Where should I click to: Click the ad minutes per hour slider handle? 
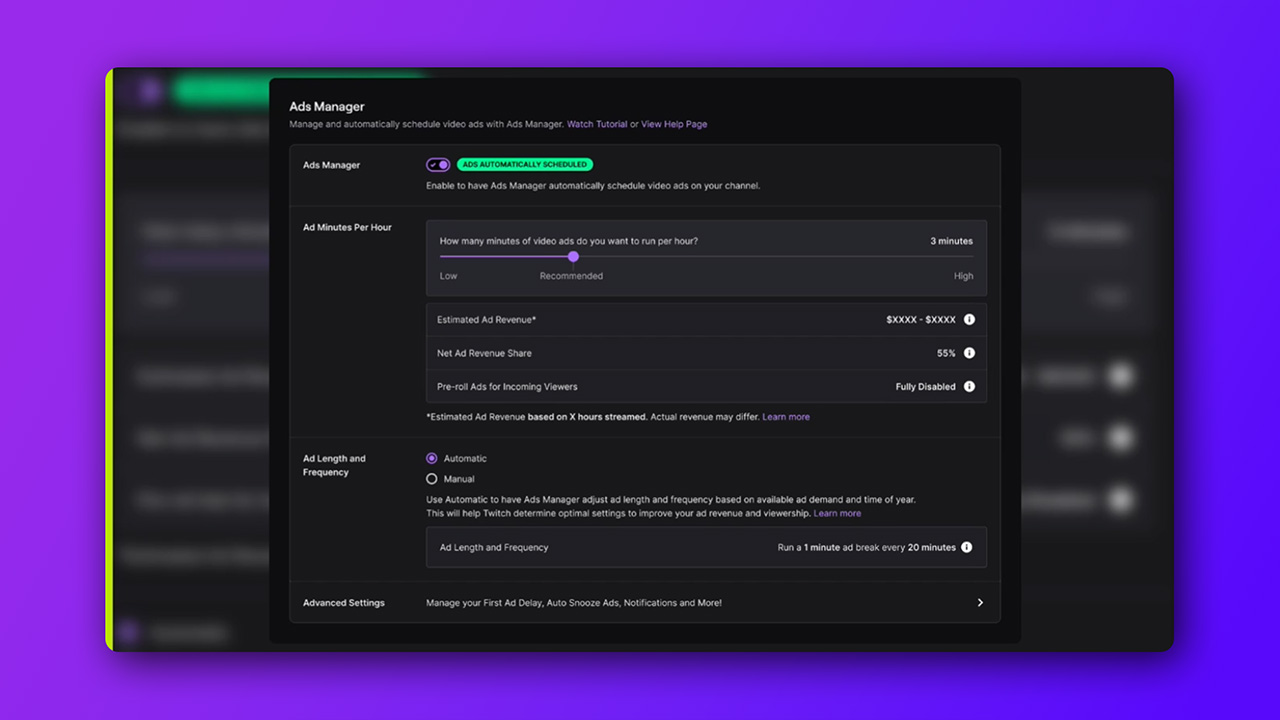573,257
